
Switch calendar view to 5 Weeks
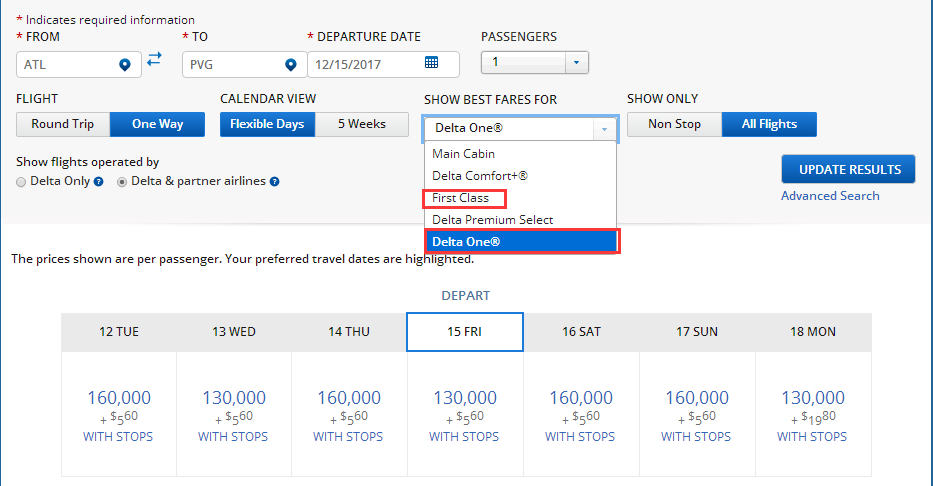tap(362, 124)
